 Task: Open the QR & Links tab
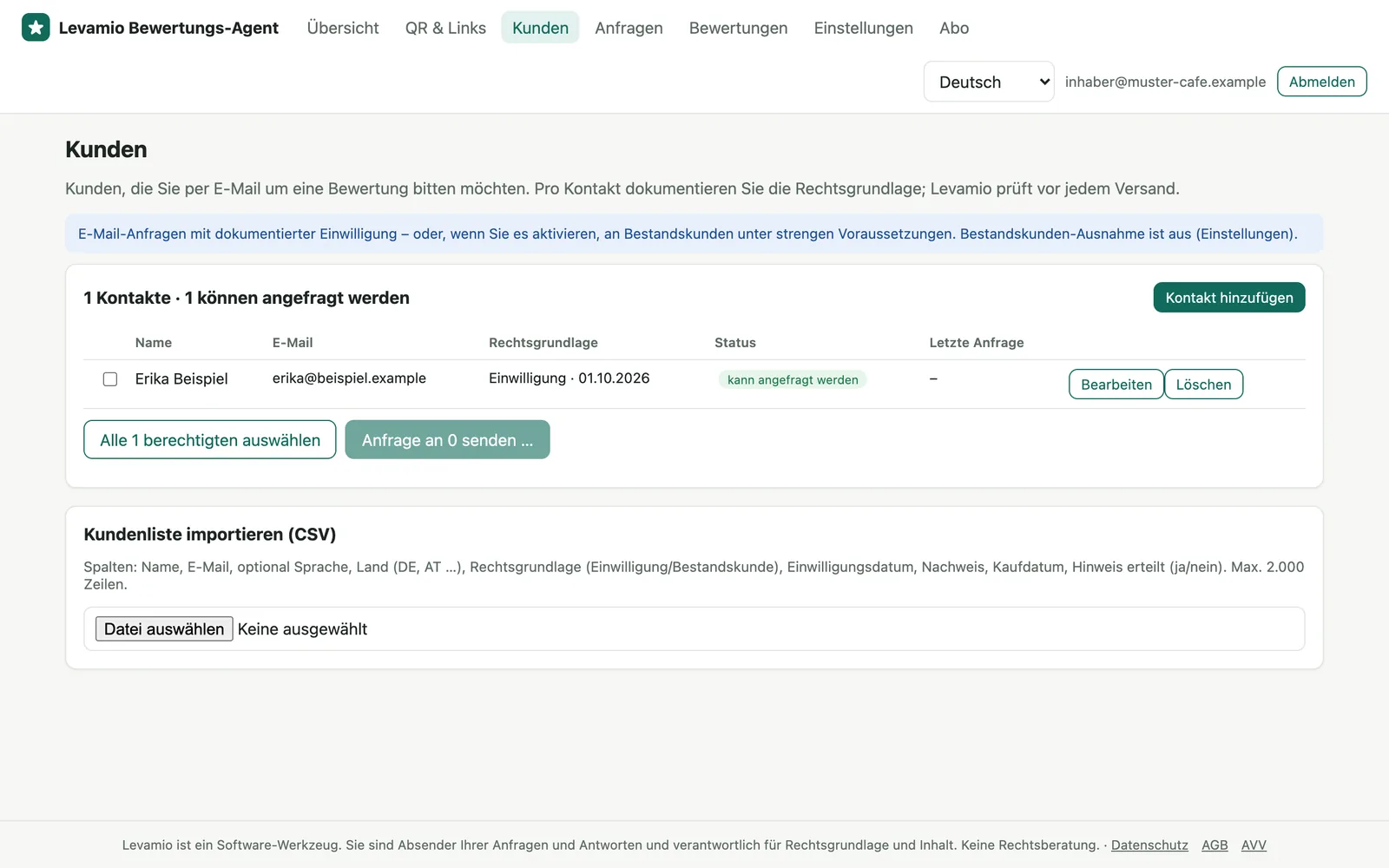tap(445, 28)
